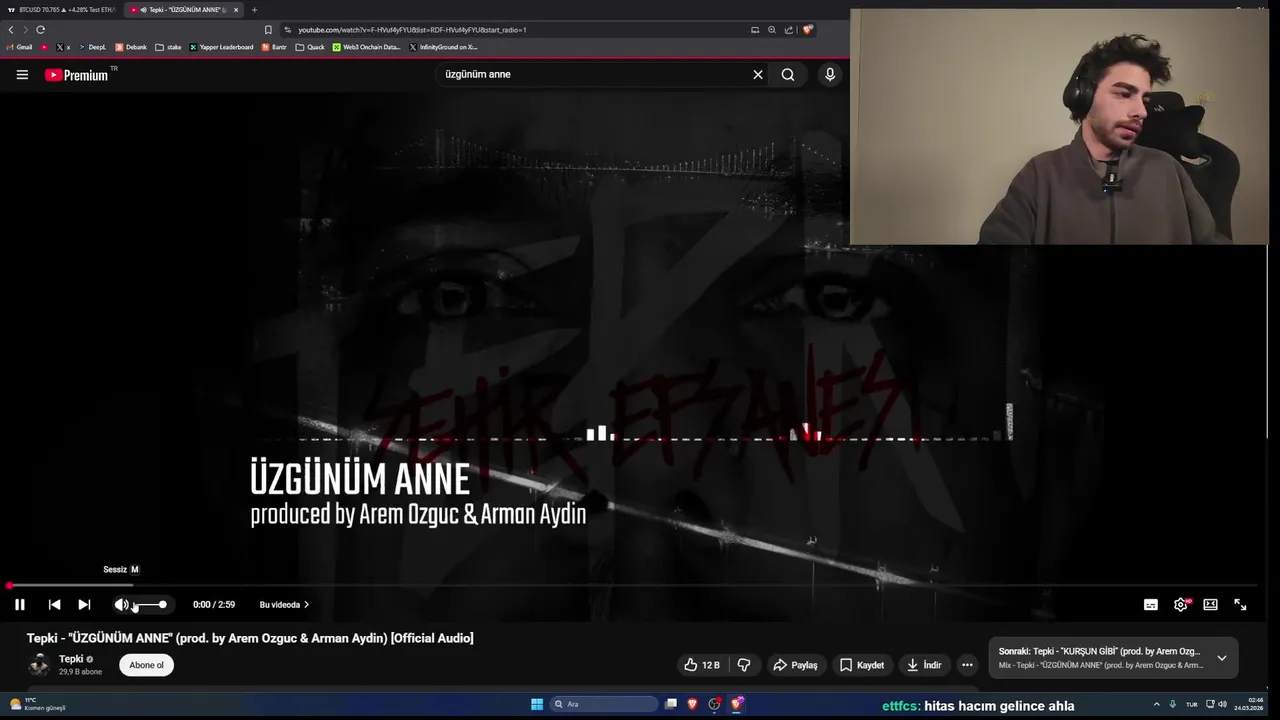The width and height of the screenshot is (1280, 720).
Task: Open player settings gear
Action: pyautogui.click(x=1181, y=605)
